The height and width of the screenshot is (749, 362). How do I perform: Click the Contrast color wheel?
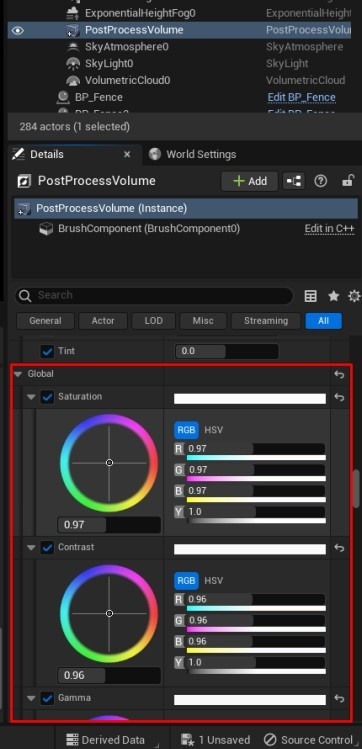(109, 613)
